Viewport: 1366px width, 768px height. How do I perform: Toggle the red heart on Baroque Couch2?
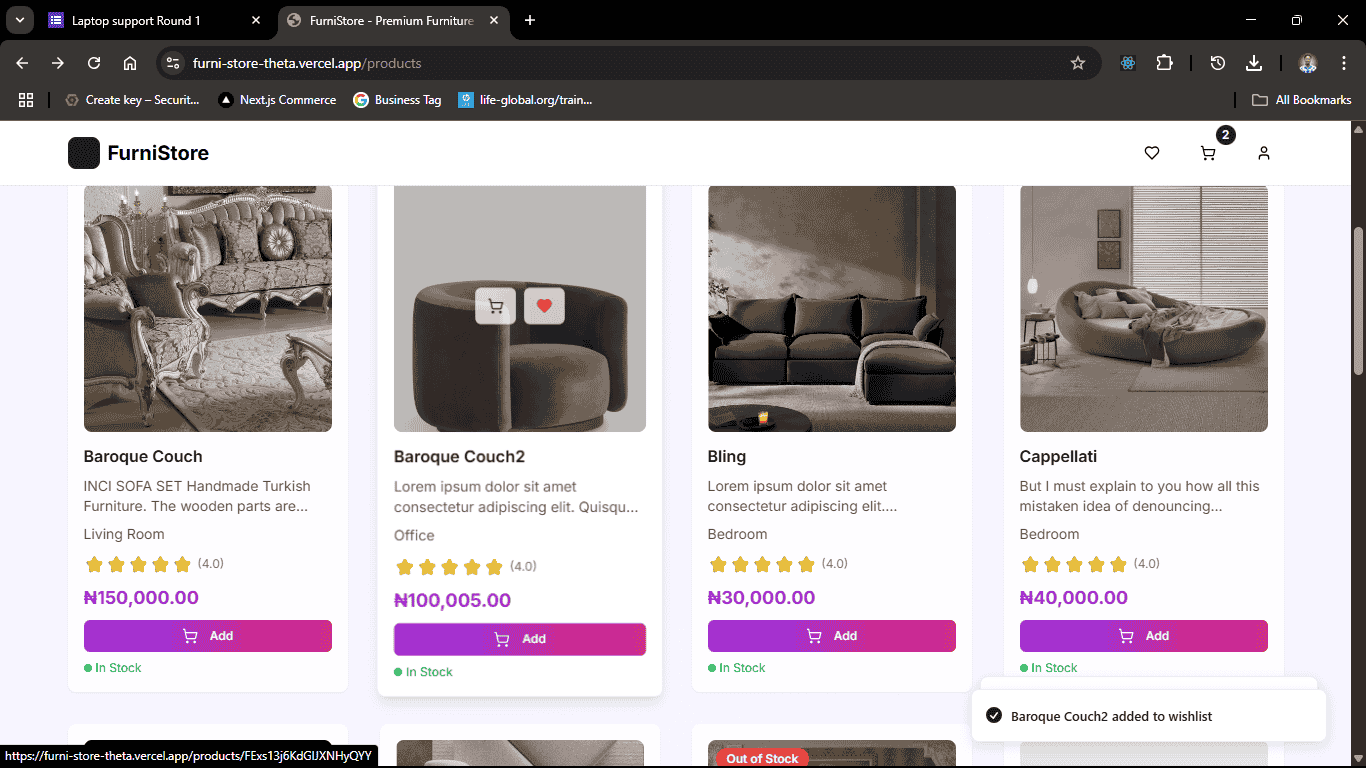tap(544, 306)
